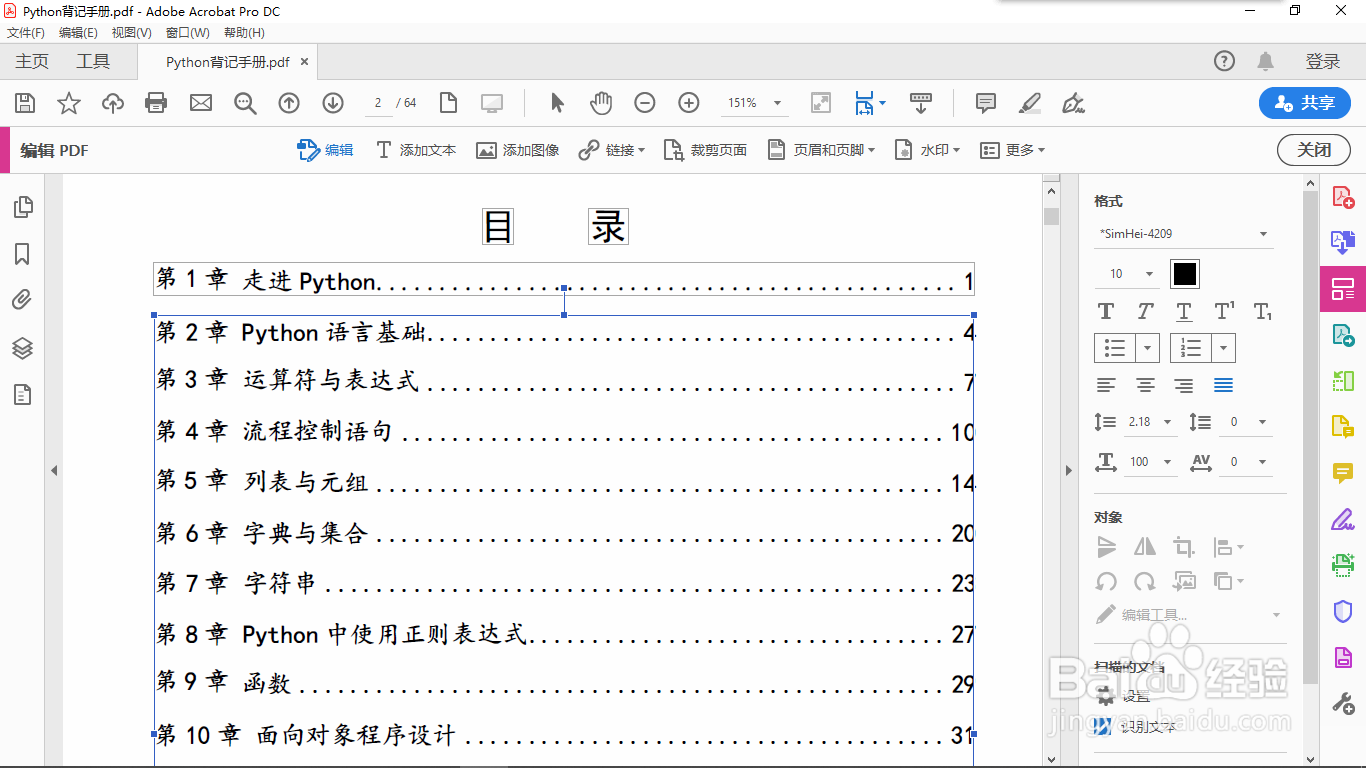Align text left
Viewport: 1366px width, 768px height.
(x=1106, y=385)
